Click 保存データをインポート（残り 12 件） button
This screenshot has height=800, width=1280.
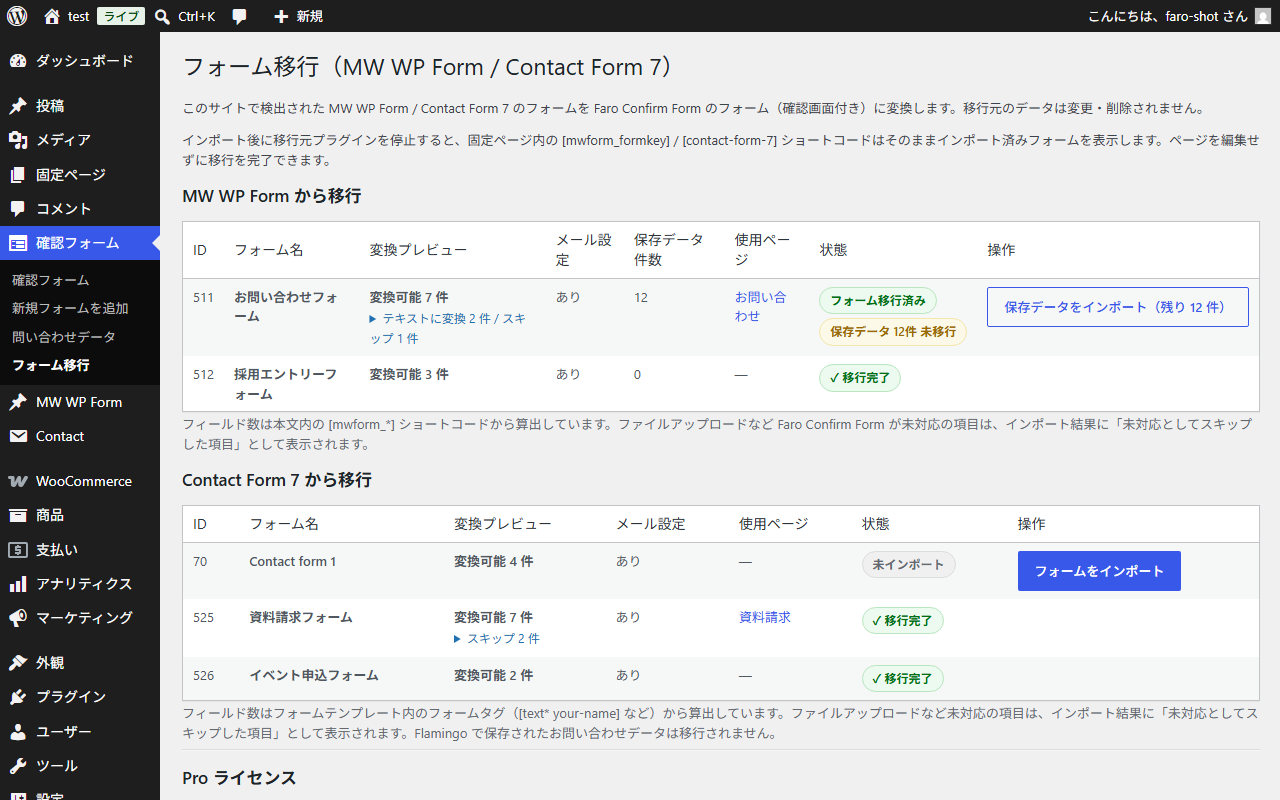click(1118, 307)
